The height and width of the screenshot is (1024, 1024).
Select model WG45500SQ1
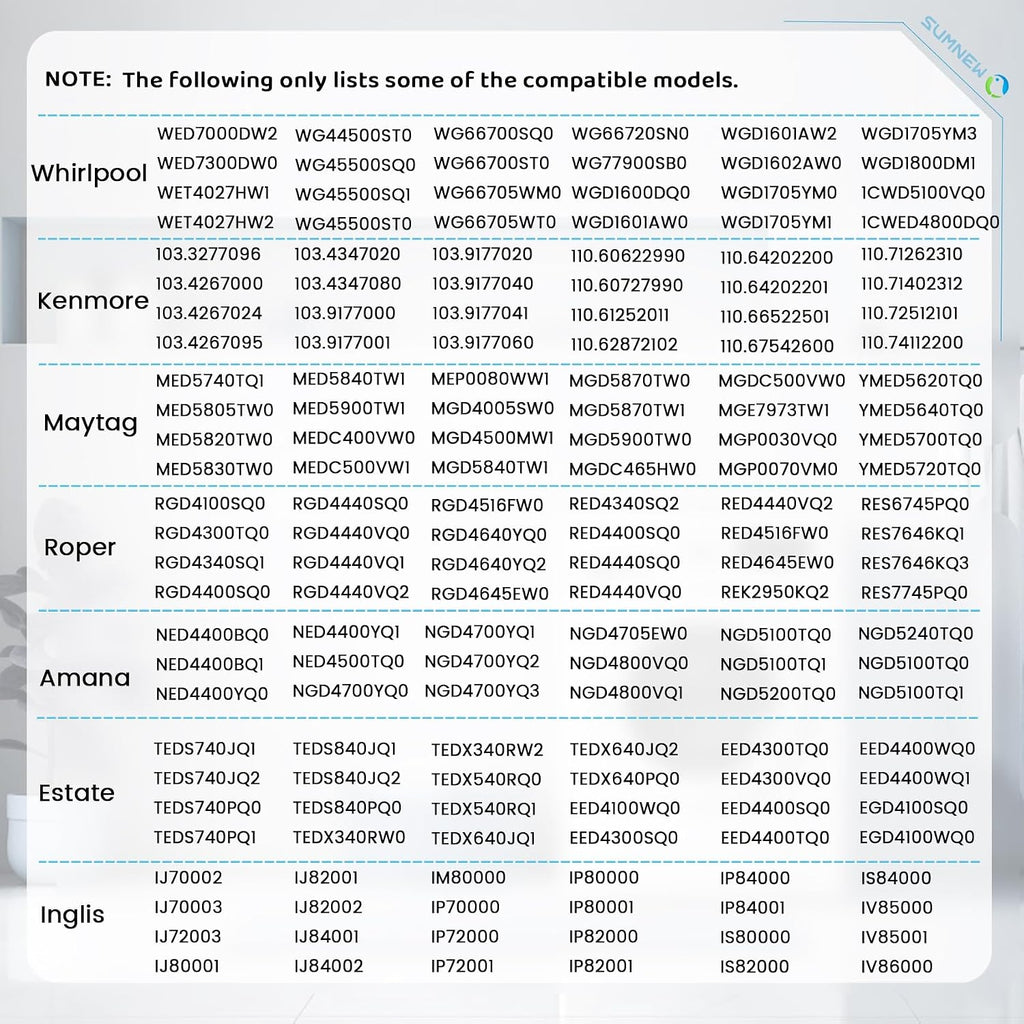pyautogui.click(x=353, y=195)
